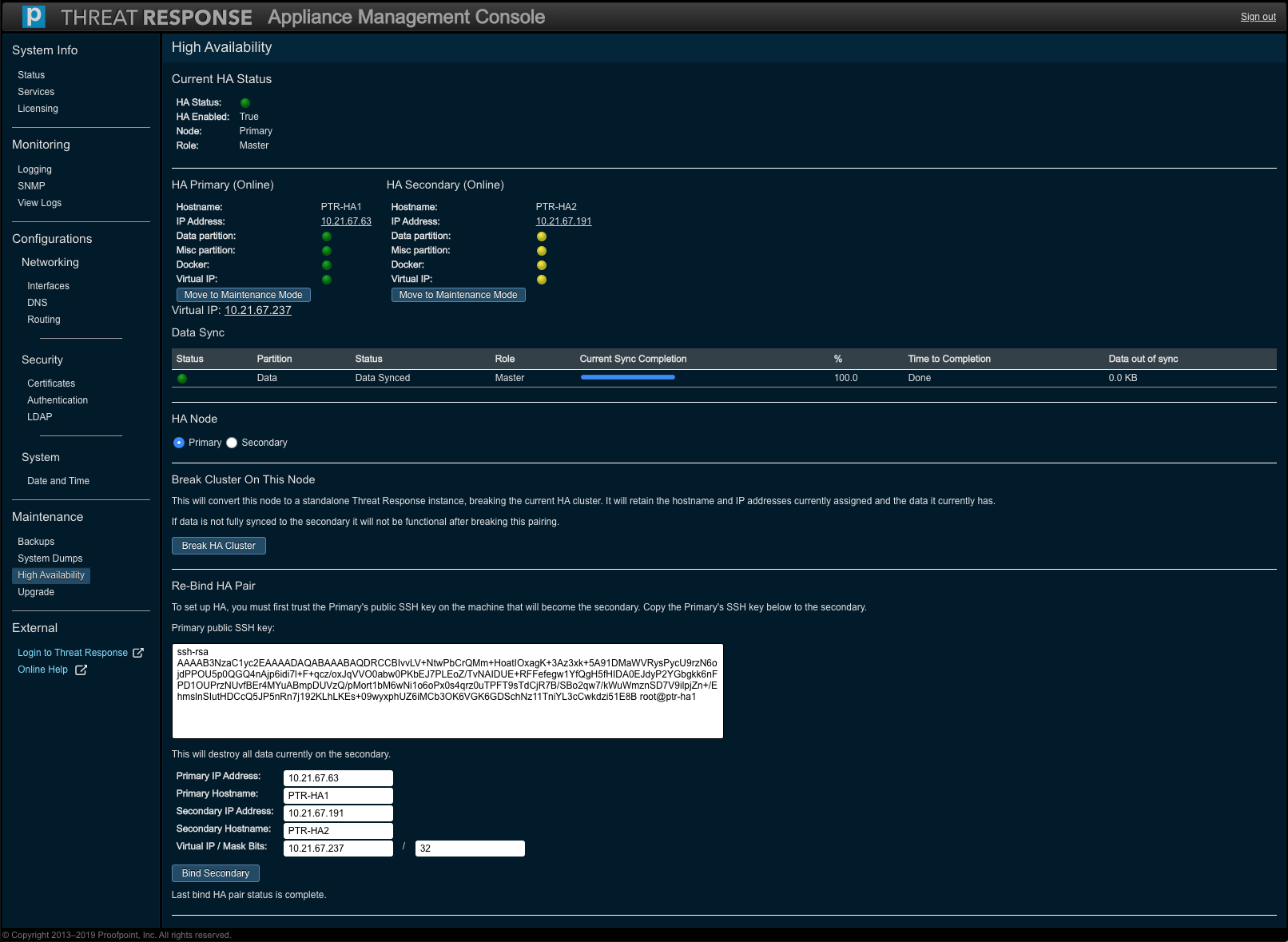Open the Virtual IP 10.21.67.237 link

tap(257, 311)
